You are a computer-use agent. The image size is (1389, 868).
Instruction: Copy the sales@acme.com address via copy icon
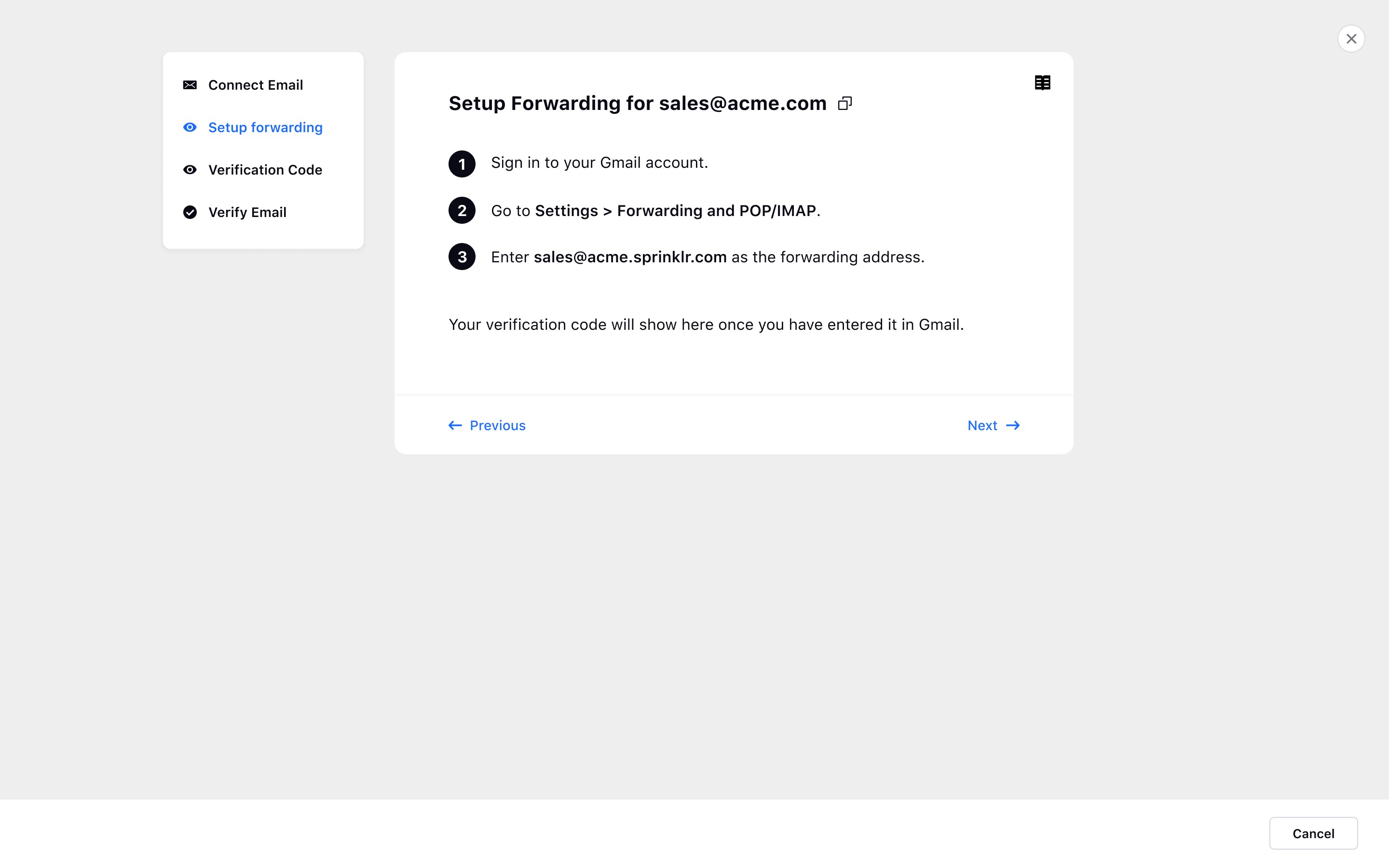click(x=845, y=103)
